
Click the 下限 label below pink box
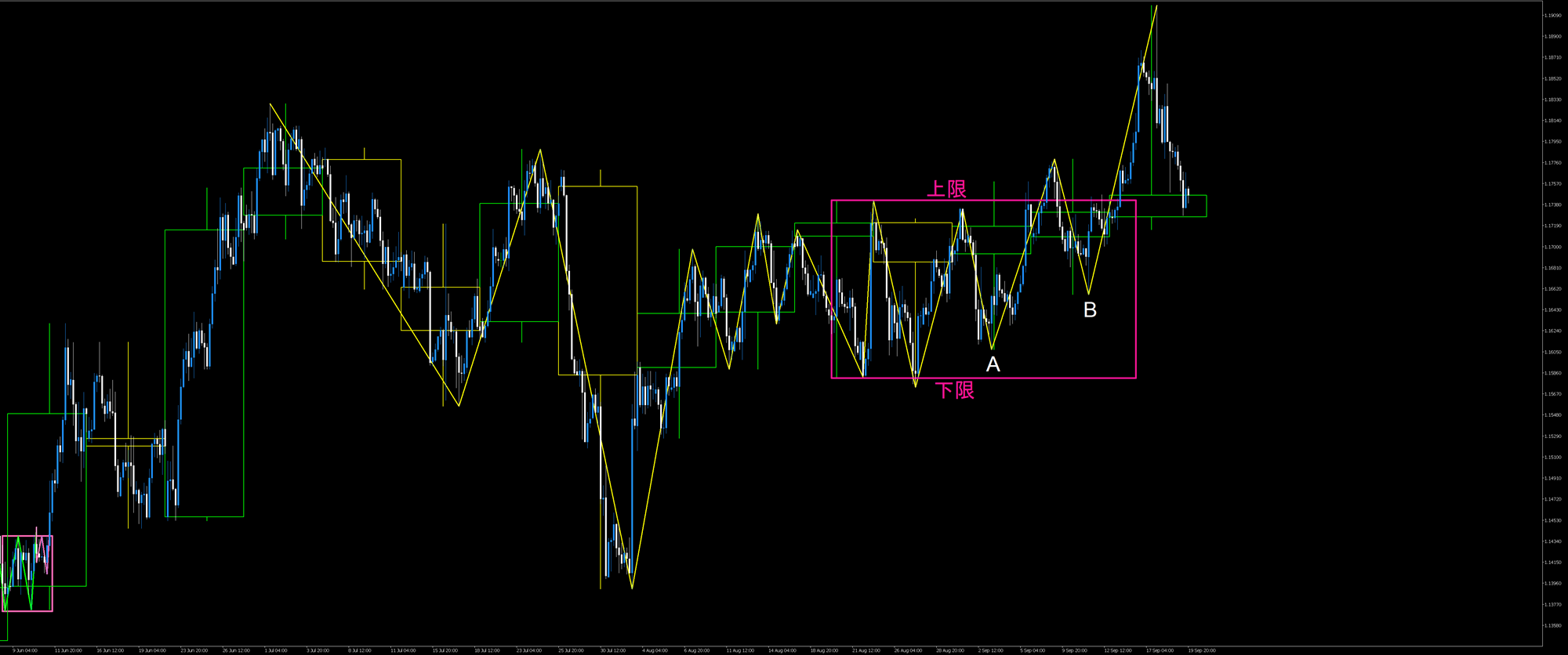click(x=955, y=390)
